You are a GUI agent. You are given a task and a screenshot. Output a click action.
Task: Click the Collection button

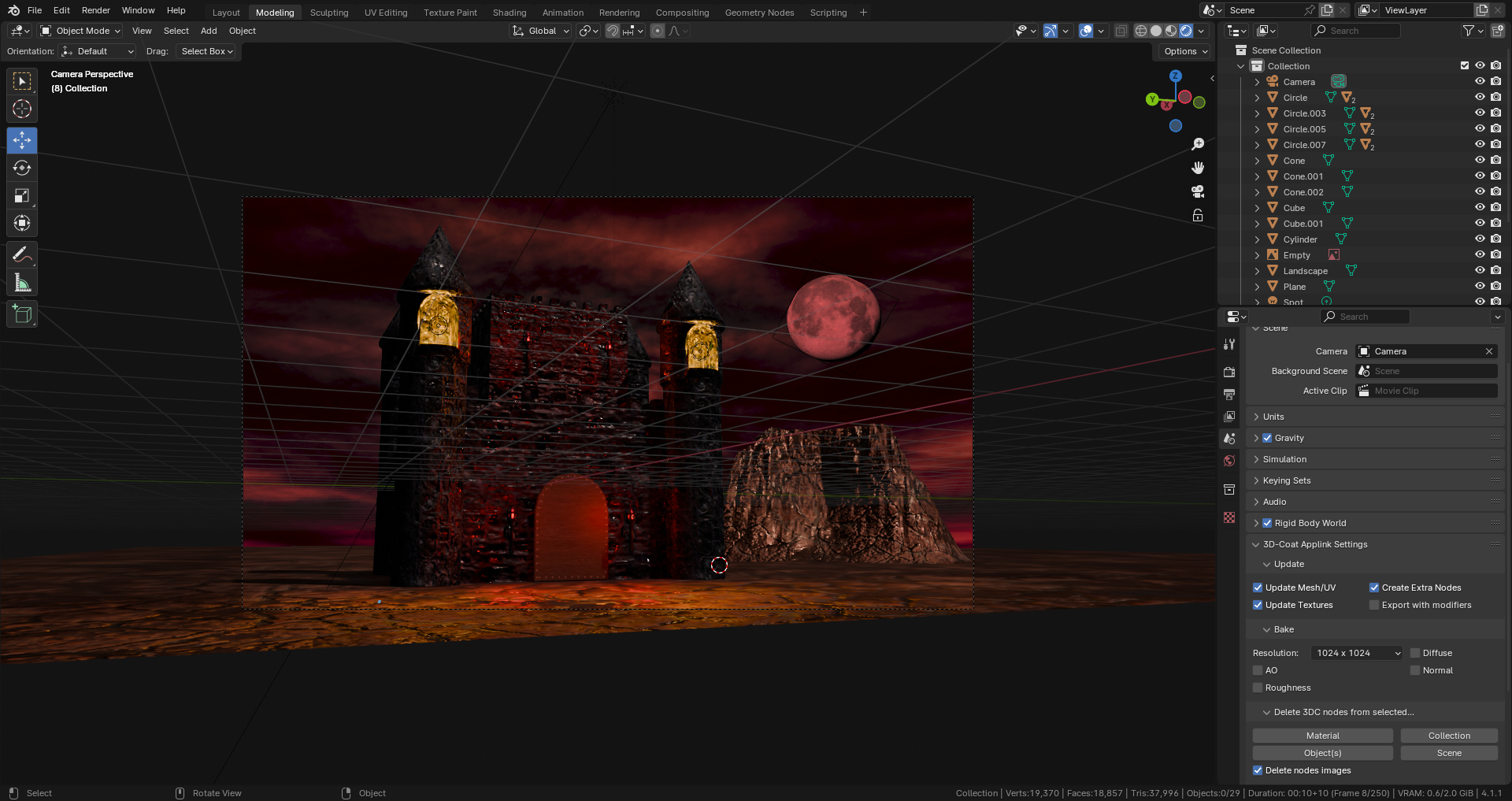[x=1448, y=736]
